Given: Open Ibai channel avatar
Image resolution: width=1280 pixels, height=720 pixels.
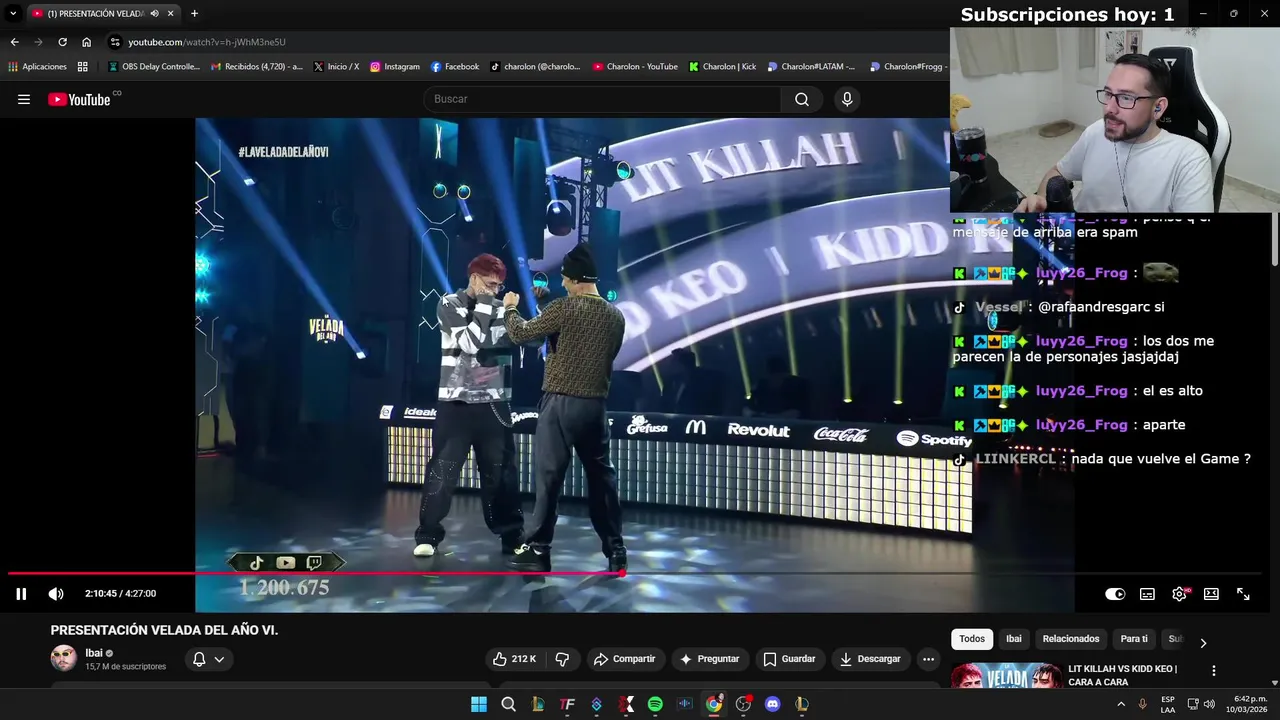Looking at the screenshot, I should pos(64,658).
